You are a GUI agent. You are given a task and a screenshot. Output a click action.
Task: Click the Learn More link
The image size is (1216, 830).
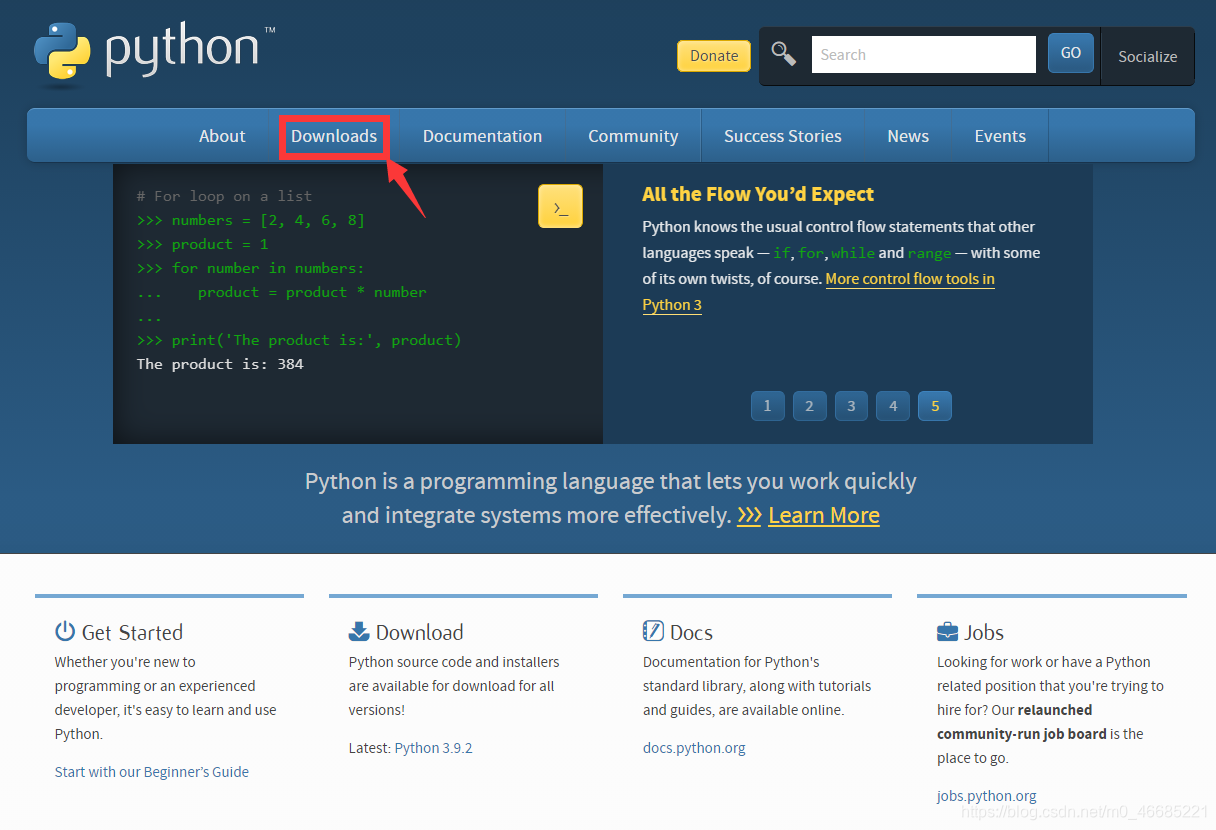(824, 516)
